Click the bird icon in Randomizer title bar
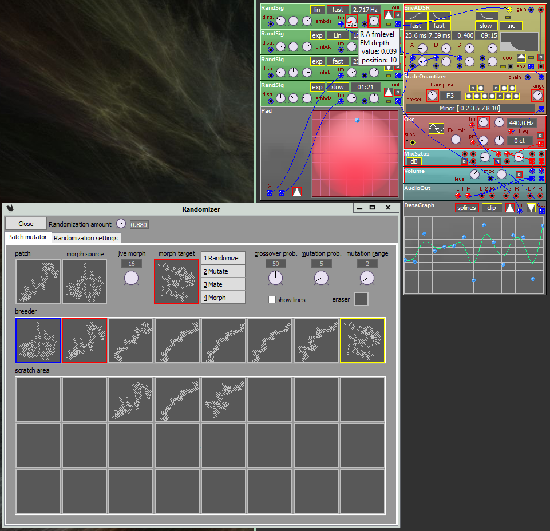The image size is (550, 531). tap(10, 208)
